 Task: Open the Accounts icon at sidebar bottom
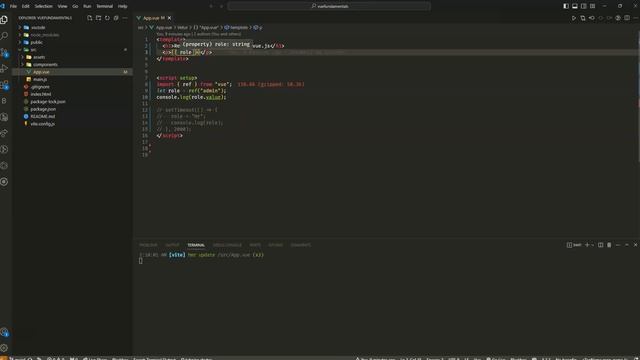pos(4,332)
